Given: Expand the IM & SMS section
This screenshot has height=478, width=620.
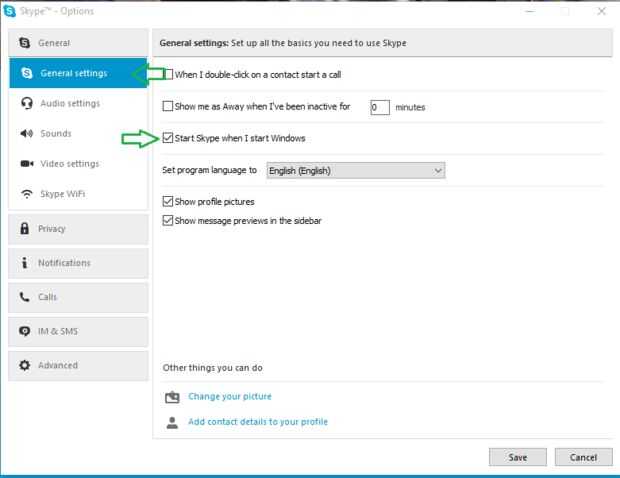Looking at the screenshot, I should click(78, 331).
